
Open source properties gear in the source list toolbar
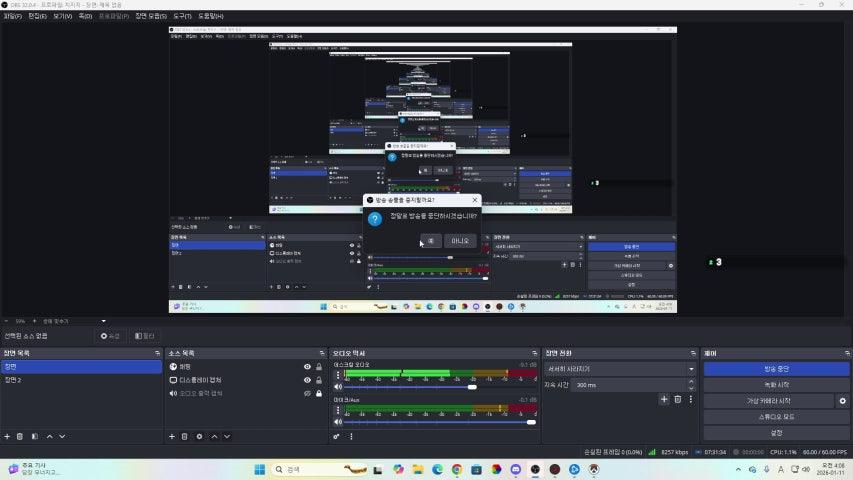click(x=199, y=436)
